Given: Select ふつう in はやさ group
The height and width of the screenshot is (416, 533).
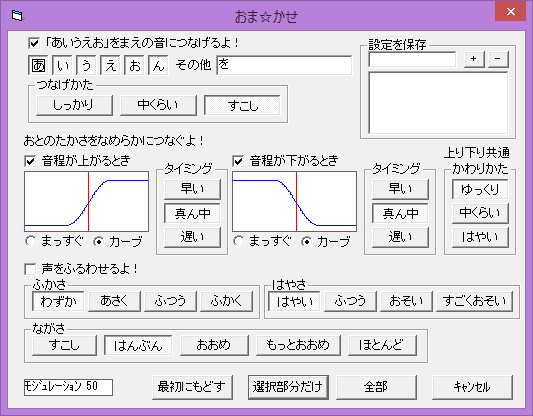Looking at the screenshot, I should (350, 301).
